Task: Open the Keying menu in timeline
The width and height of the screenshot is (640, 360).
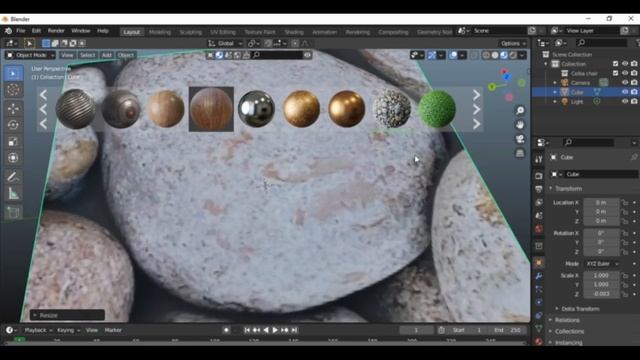Action: (68, 330)
